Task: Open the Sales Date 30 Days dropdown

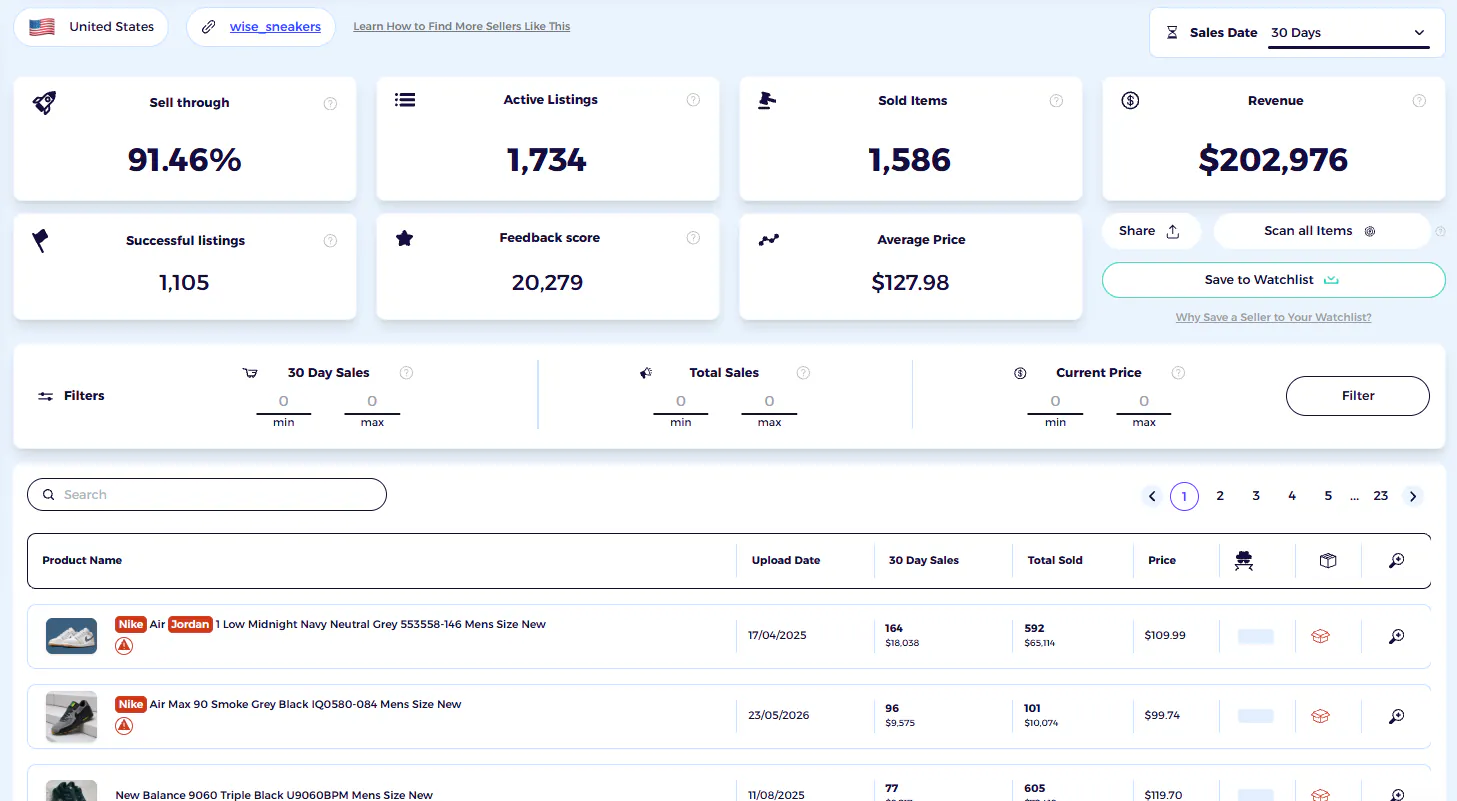Action: 1348,33
